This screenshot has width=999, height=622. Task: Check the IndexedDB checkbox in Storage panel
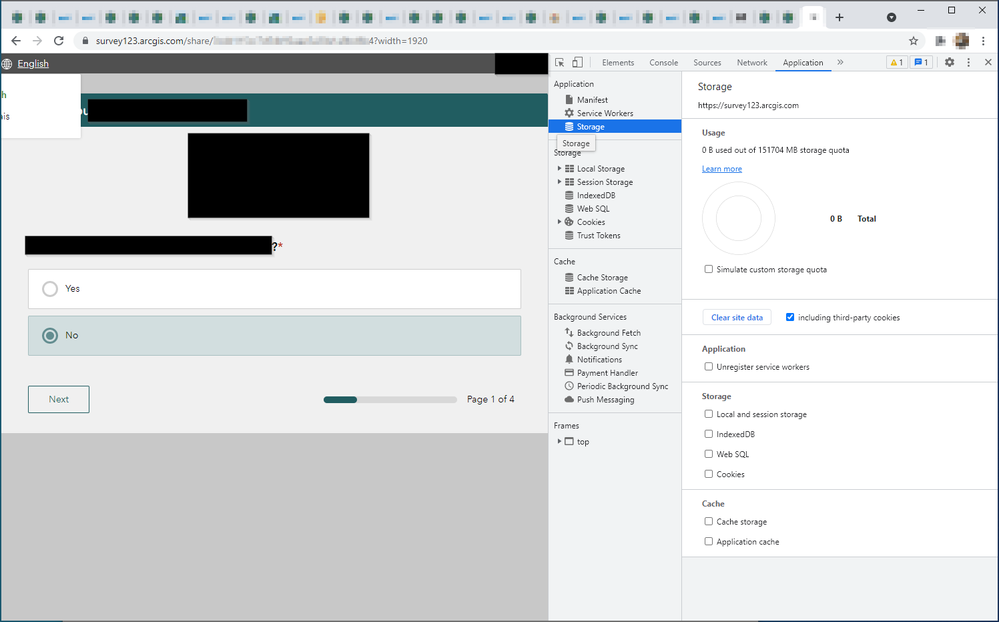(x=708, y=434)
